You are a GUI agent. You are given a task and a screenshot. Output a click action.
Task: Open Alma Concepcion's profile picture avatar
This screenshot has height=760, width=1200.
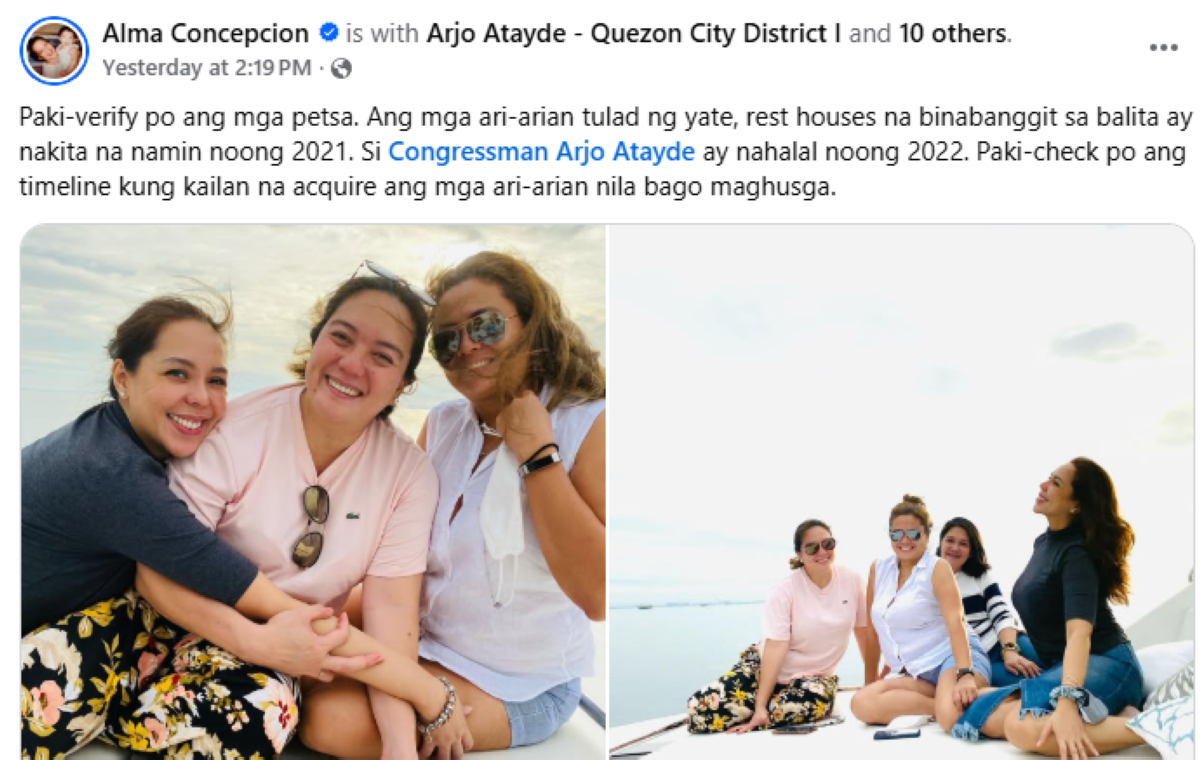[x=54, y=50]
